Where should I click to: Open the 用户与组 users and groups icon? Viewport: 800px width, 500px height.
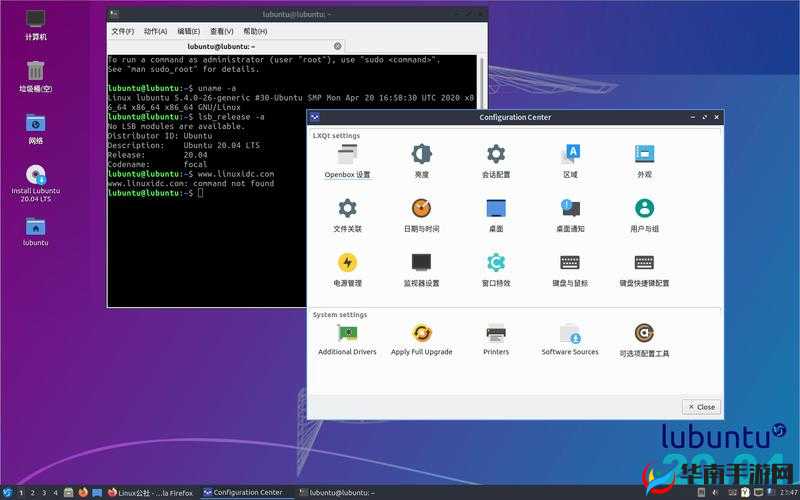click(644, 215)
